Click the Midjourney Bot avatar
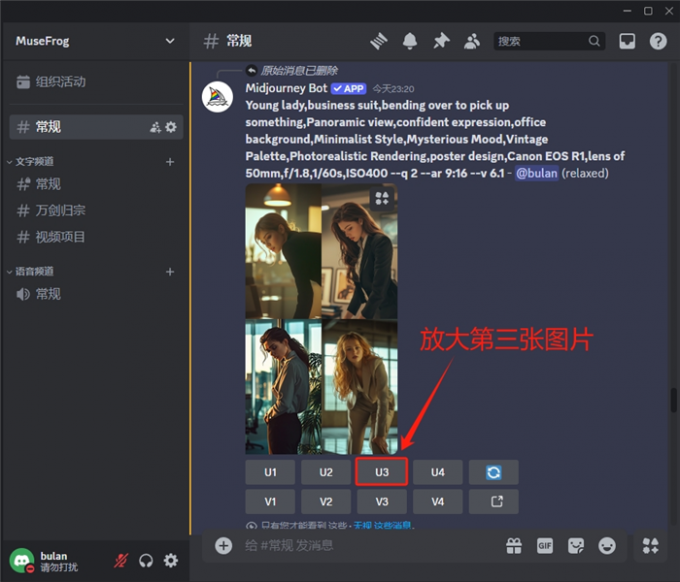Screen dimensions: 680x582 pyautogui.click(x=217, y=97)
